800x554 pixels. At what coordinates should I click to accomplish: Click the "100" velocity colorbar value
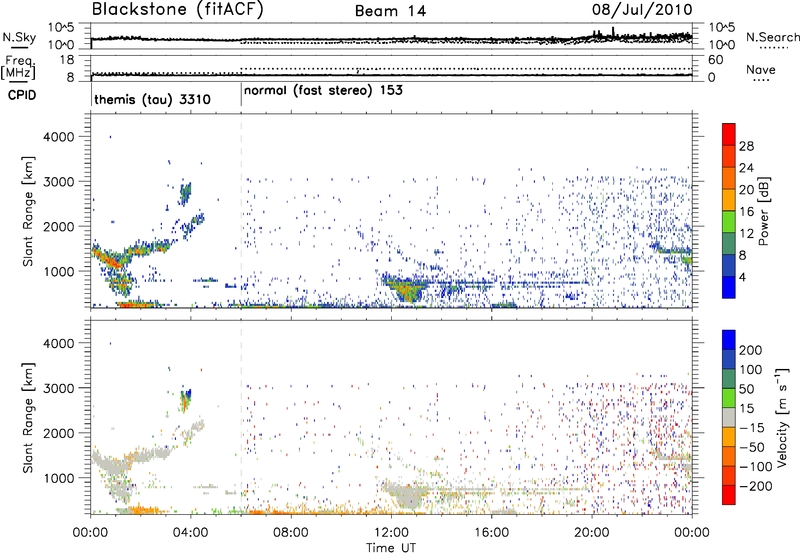(x=751, y=370)
